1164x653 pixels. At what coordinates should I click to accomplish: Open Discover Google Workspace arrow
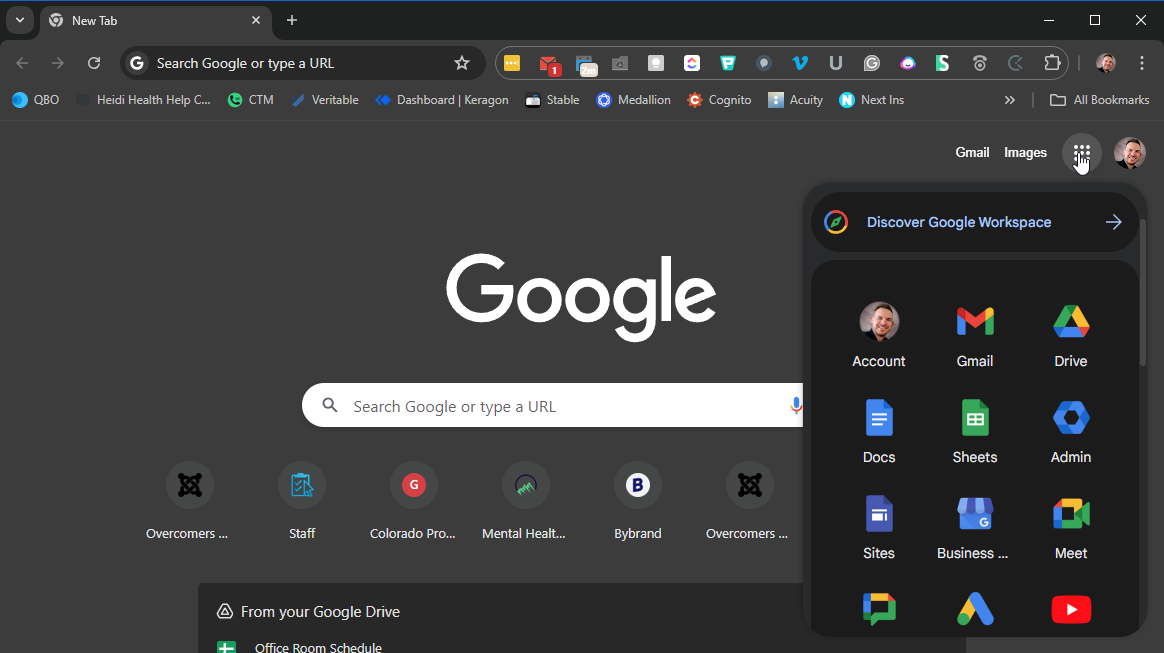click(1114, 222)
